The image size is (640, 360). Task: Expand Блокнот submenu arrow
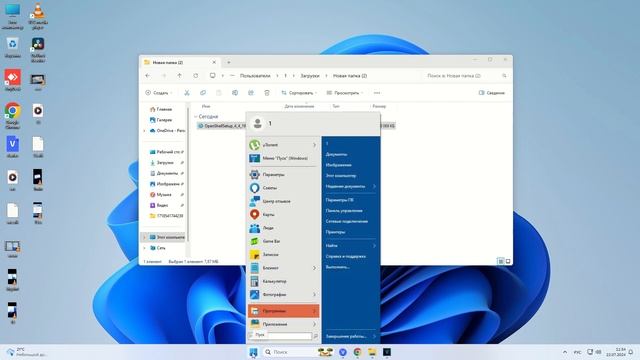point(314,268)
